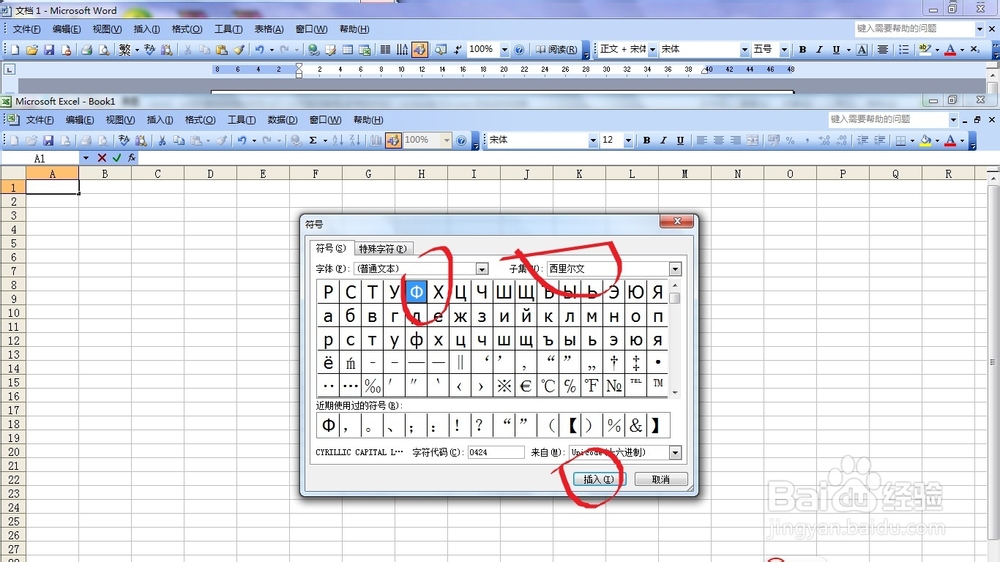Screen dimensions: 1000x562
Task: Toggle Underline in Word formatting toolbar
Action: (x=835, y=50)
